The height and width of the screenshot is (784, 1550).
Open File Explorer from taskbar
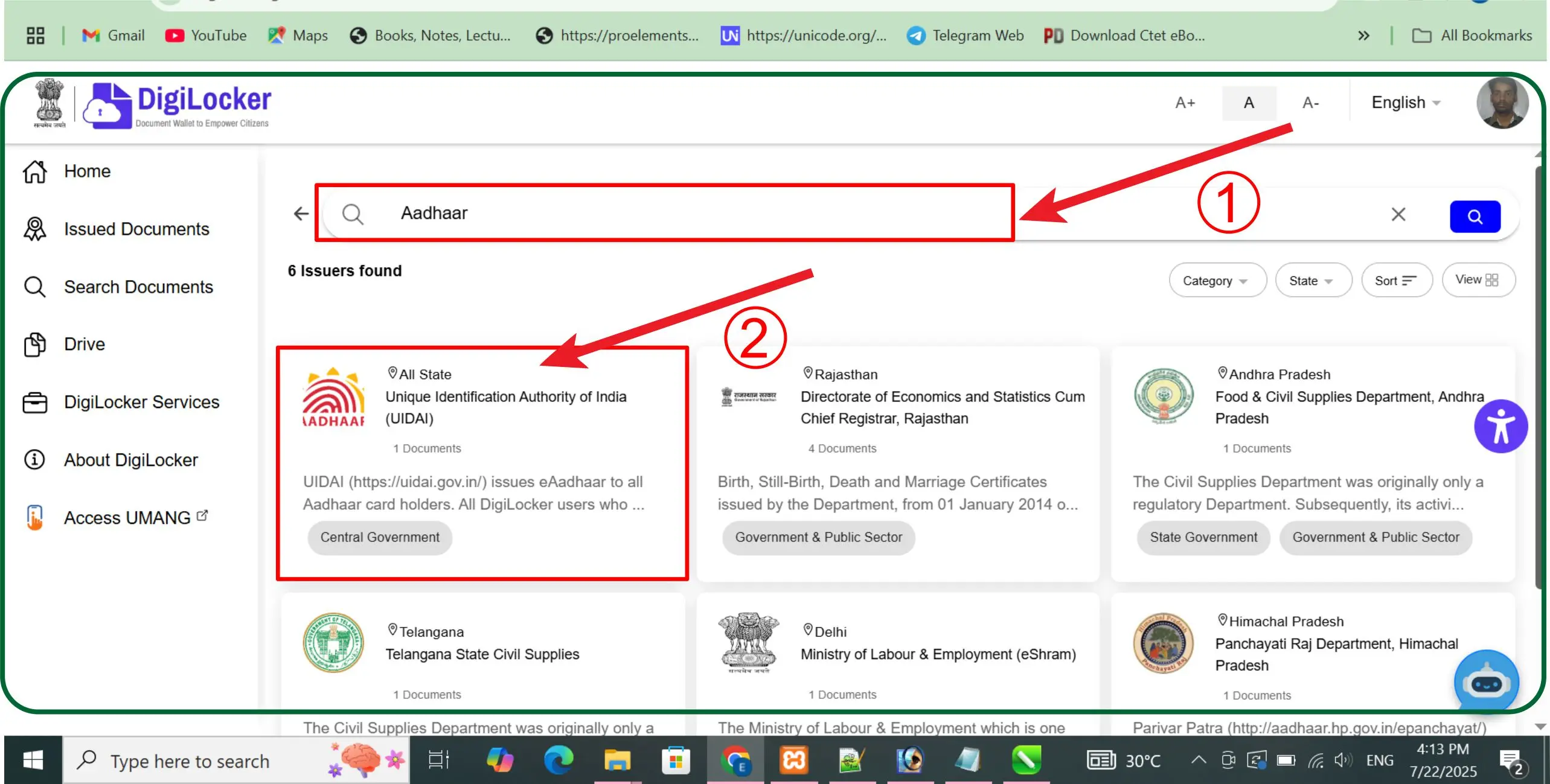617,760
